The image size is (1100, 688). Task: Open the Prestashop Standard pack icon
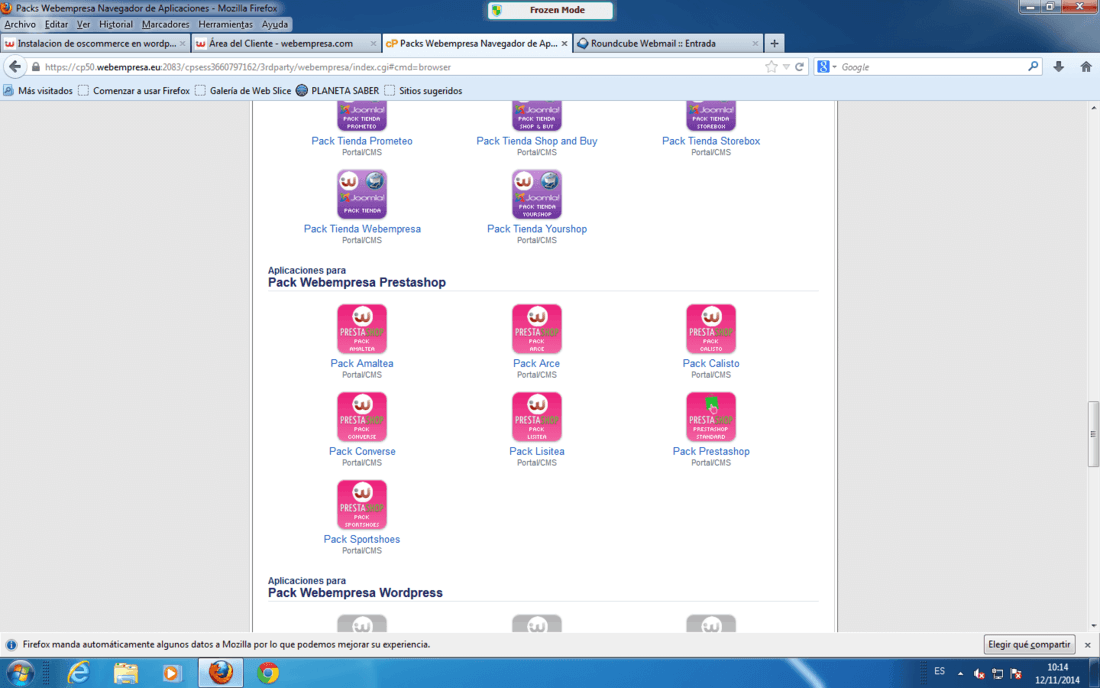[x=711, y=417]
